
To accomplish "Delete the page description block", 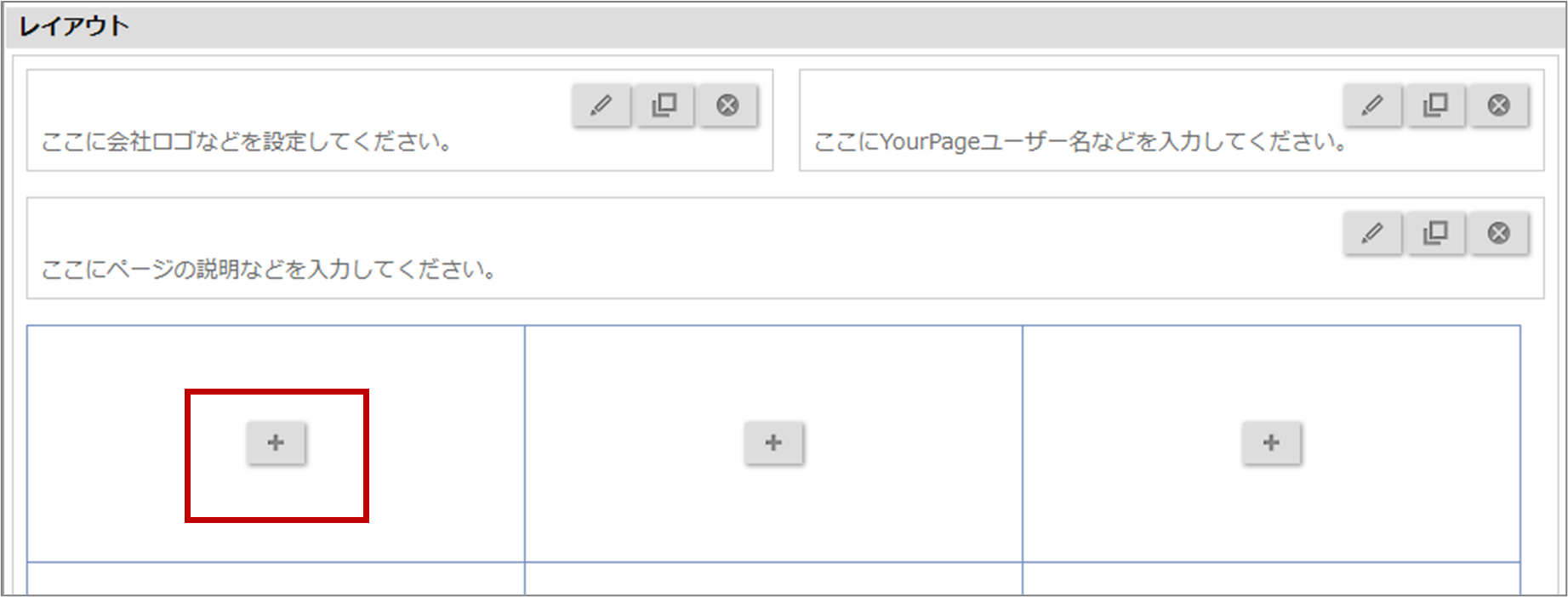I will tap(1498, 233).
